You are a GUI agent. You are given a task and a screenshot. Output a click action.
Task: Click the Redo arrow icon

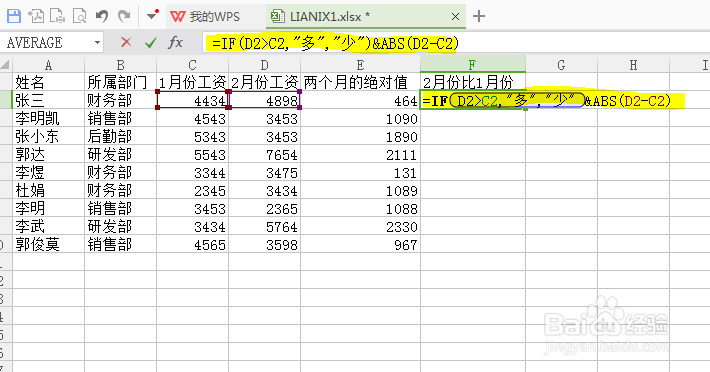click(x=124, y=16)
